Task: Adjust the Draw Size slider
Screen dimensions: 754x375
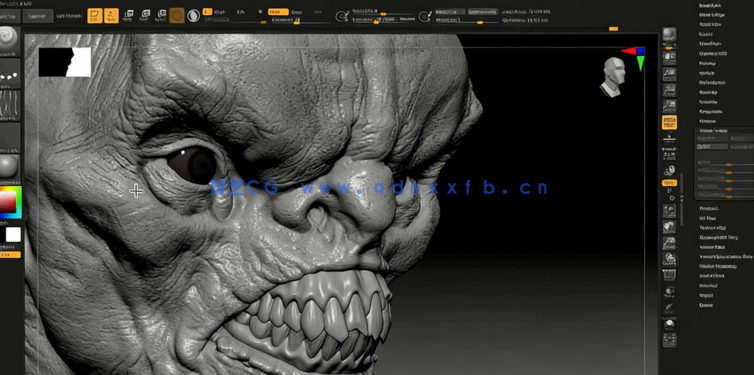Action: 383,20
